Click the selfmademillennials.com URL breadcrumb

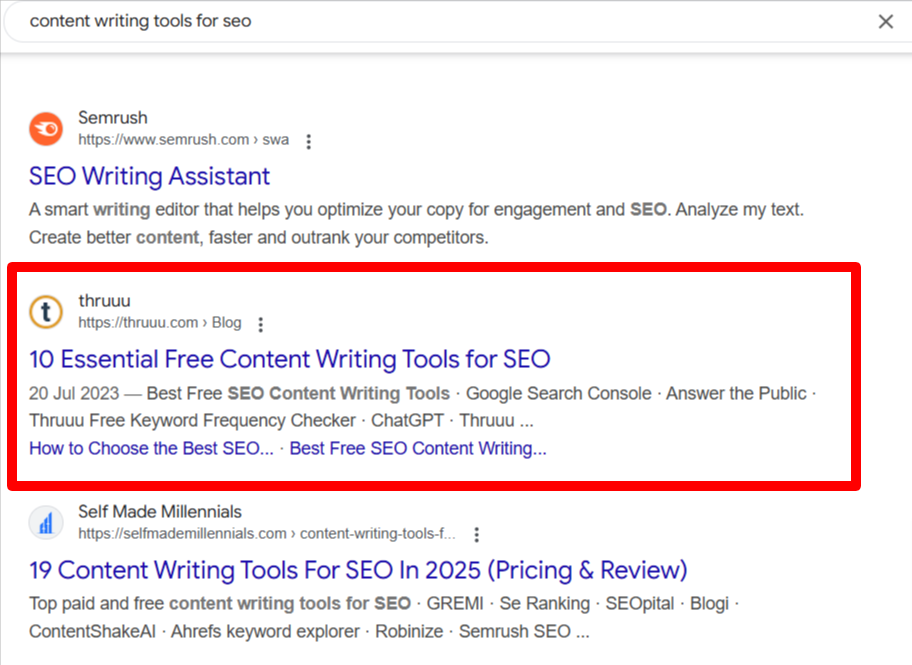coord(267,534)
